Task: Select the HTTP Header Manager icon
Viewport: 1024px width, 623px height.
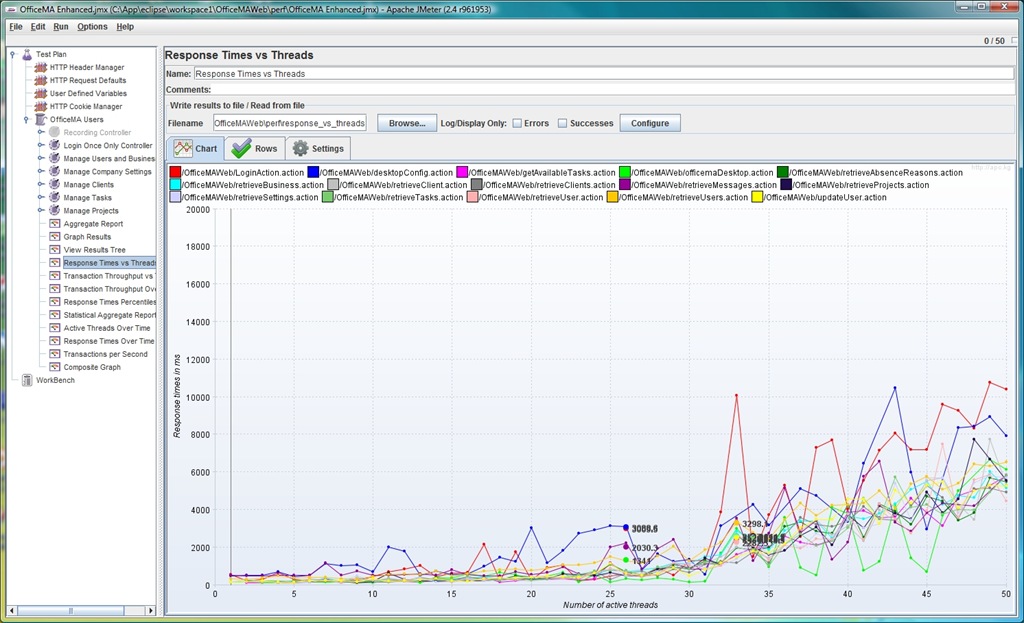Action: [x=40, y=67]
